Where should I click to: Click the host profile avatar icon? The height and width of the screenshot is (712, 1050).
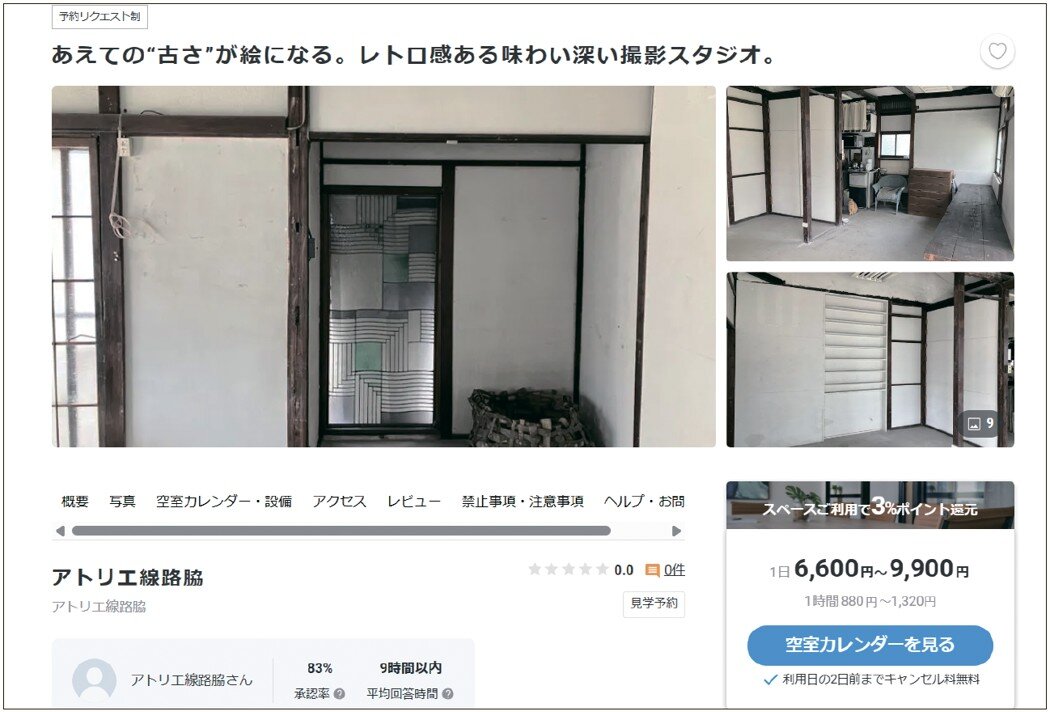94,681
